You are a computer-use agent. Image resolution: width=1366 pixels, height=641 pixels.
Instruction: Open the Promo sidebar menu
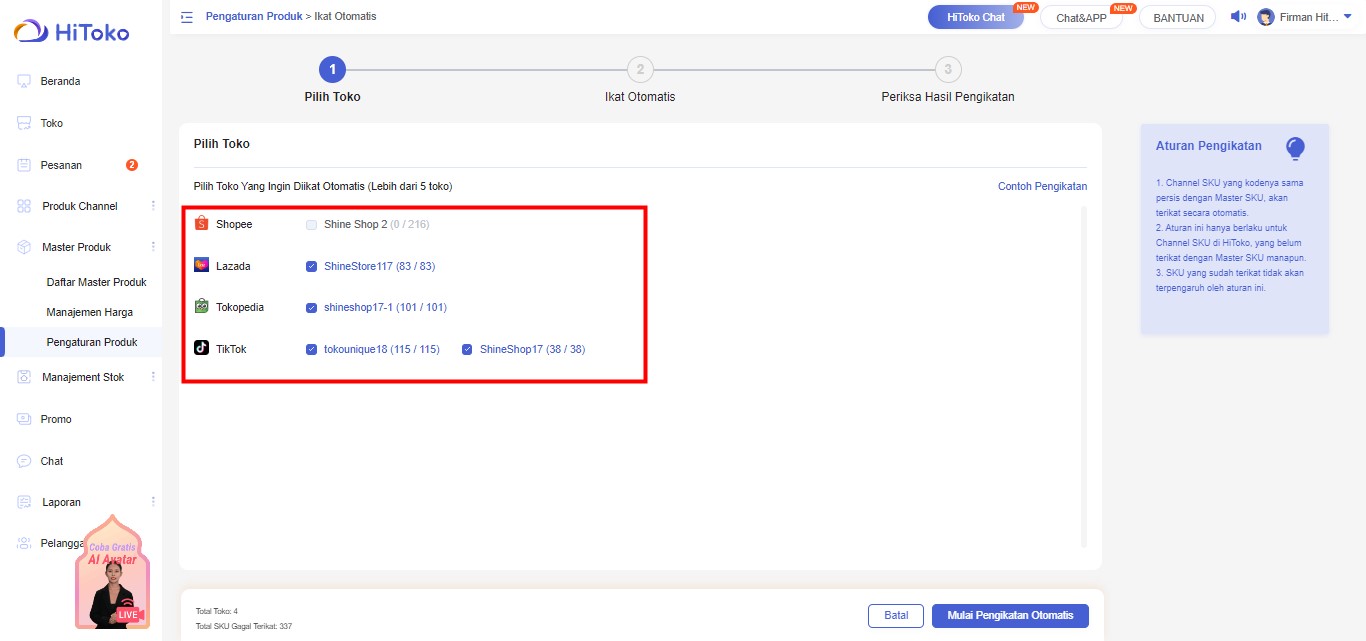(x=56, y=419)
